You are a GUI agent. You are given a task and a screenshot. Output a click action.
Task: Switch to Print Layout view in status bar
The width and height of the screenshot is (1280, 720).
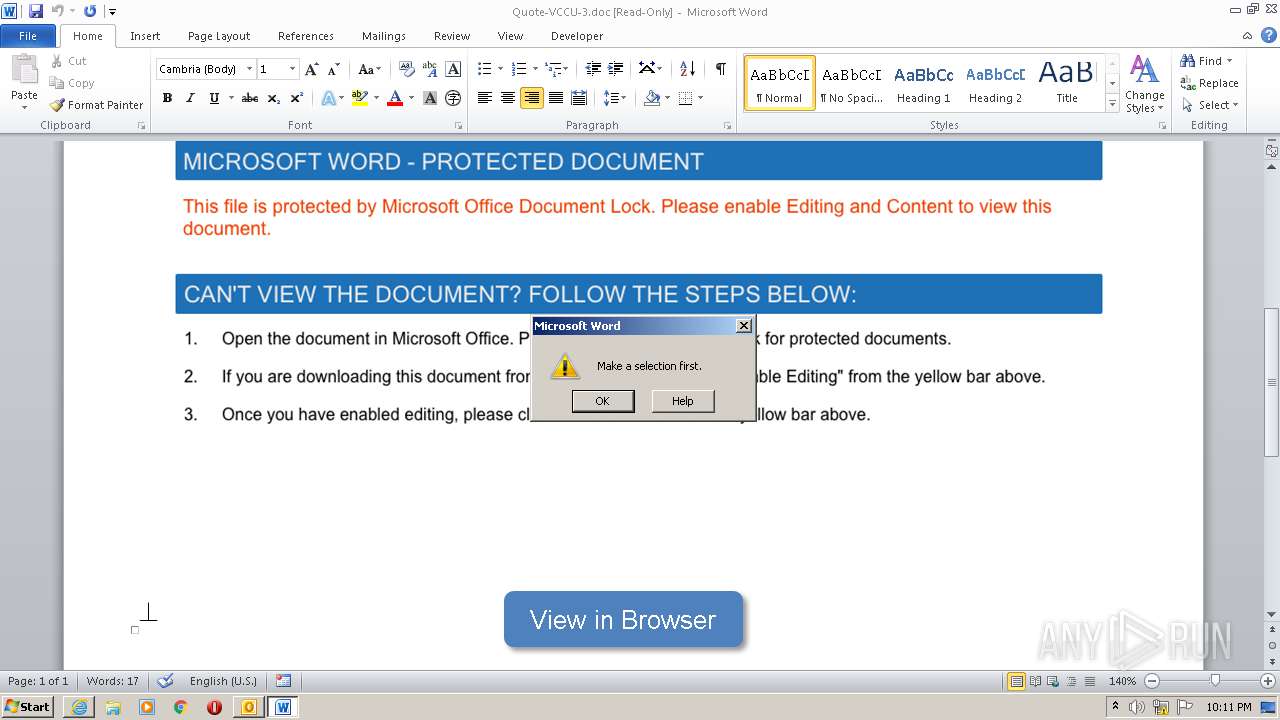pyautogui.click(x=1016, y=681)
